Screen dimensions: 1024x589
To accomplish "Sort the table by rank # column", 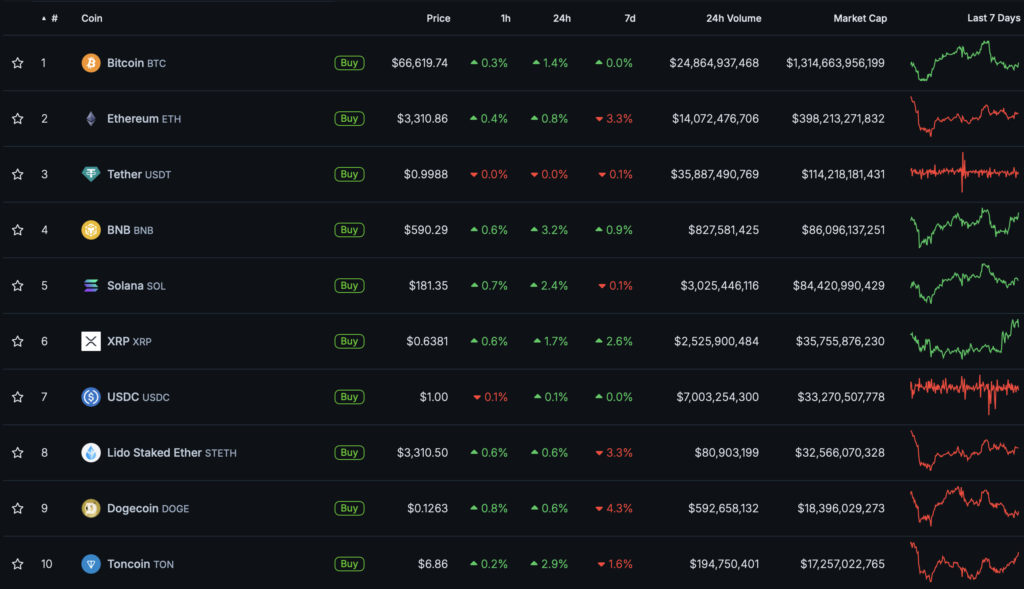I will coord(54,18).
